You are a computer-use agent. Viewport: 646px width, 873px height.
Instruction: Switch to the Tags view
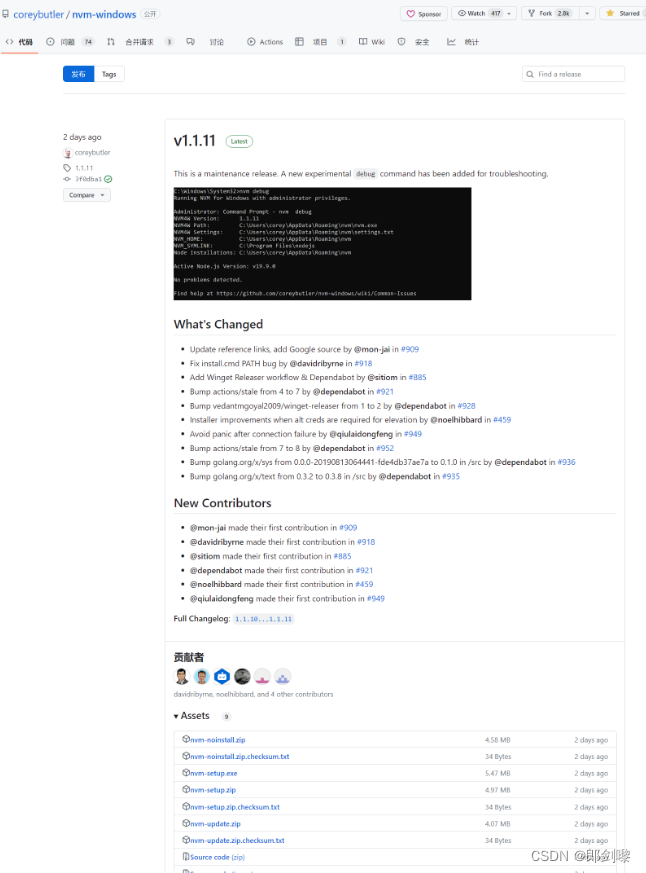click(x=109, y=74)
